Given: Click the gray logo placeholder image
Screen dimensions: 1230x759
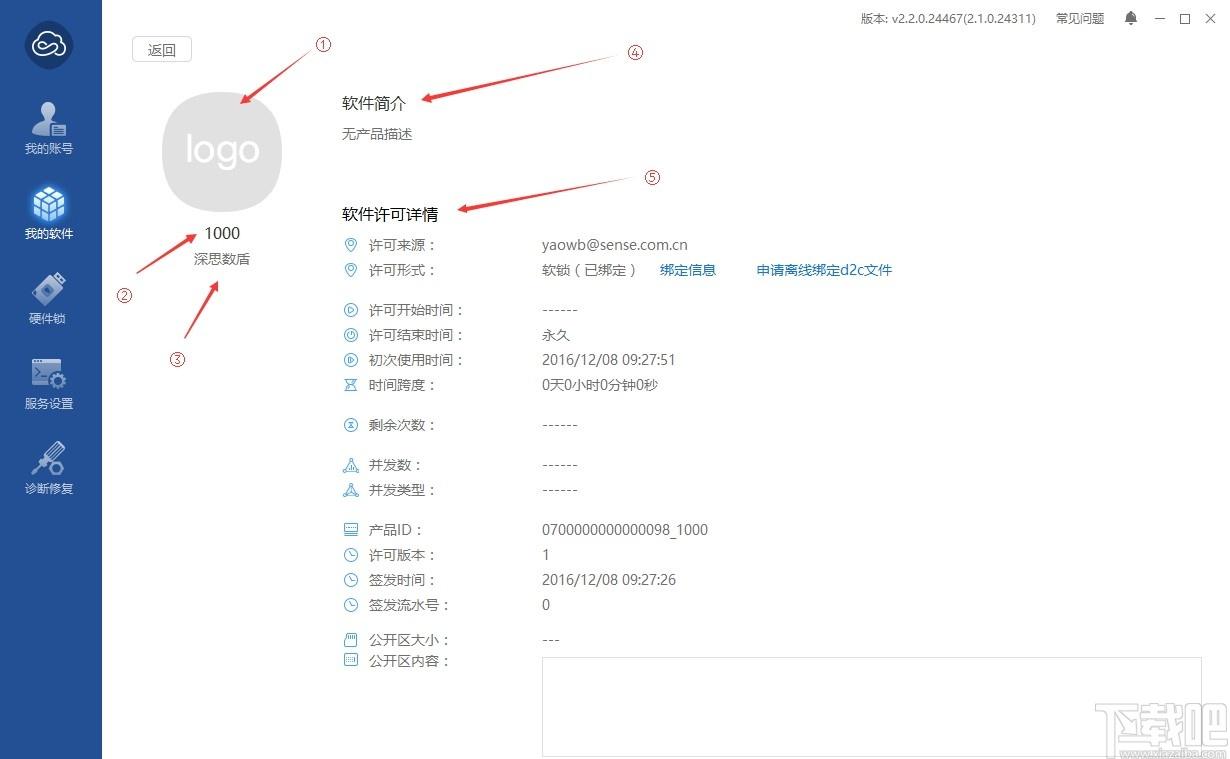Looking at the screenshot, I should click(x=222, y=151).
